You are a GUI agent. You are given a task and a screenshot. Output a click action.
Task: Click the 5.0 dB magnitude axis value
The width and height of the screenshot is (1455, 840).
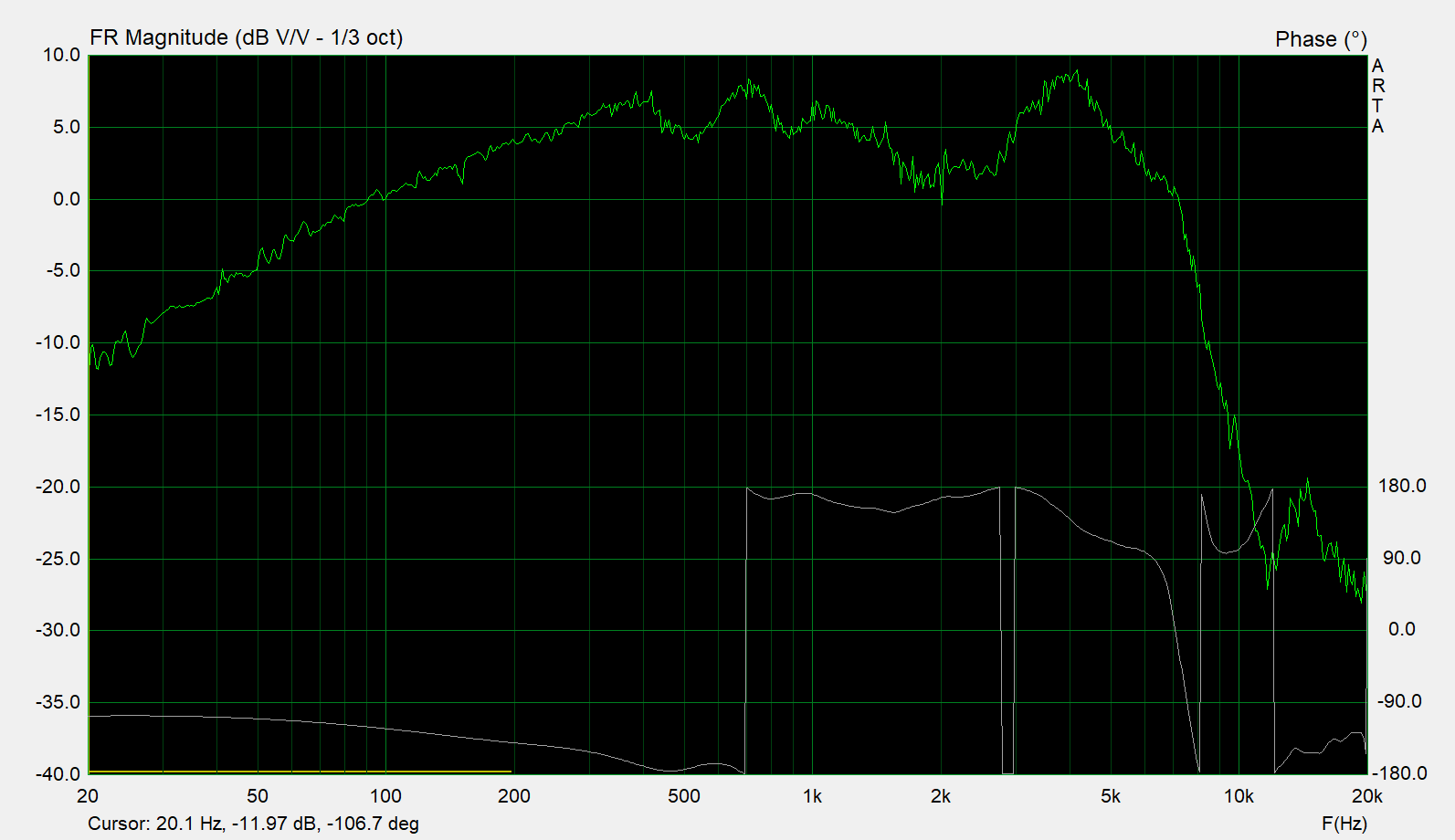point(66,127)
